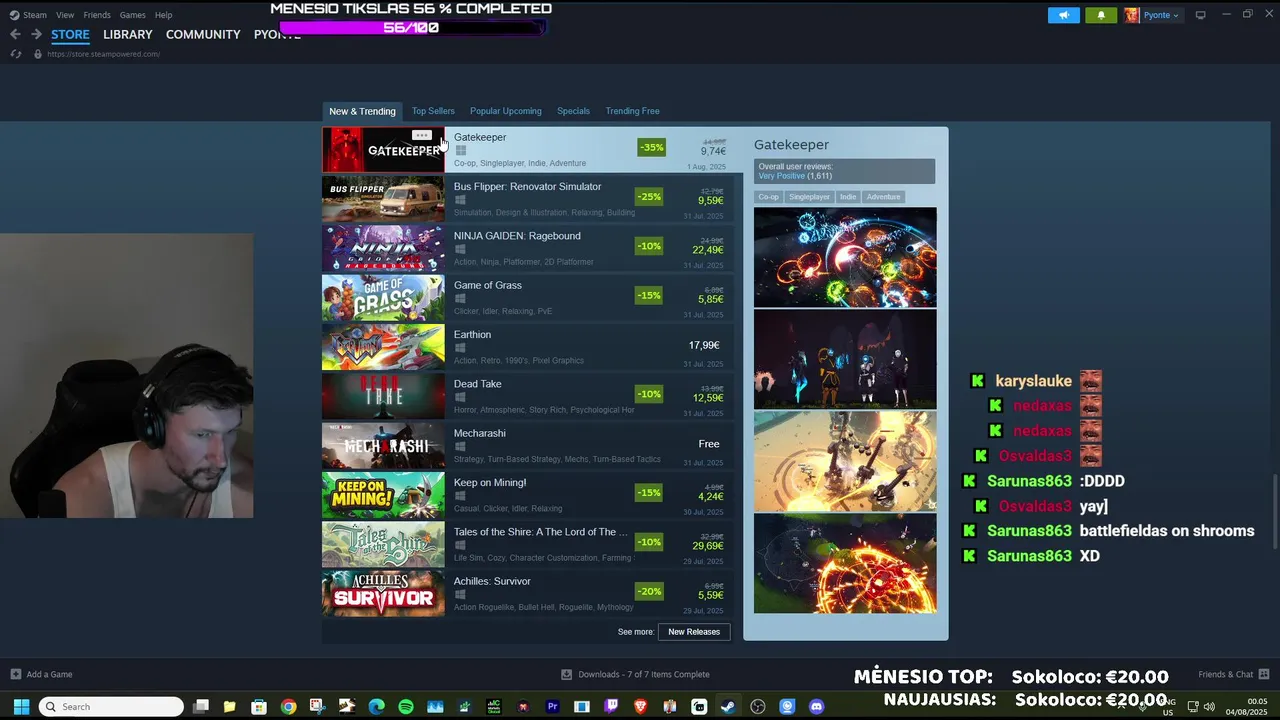Click the store URL address field
1280x720 pixels.
tap(103, 54)
